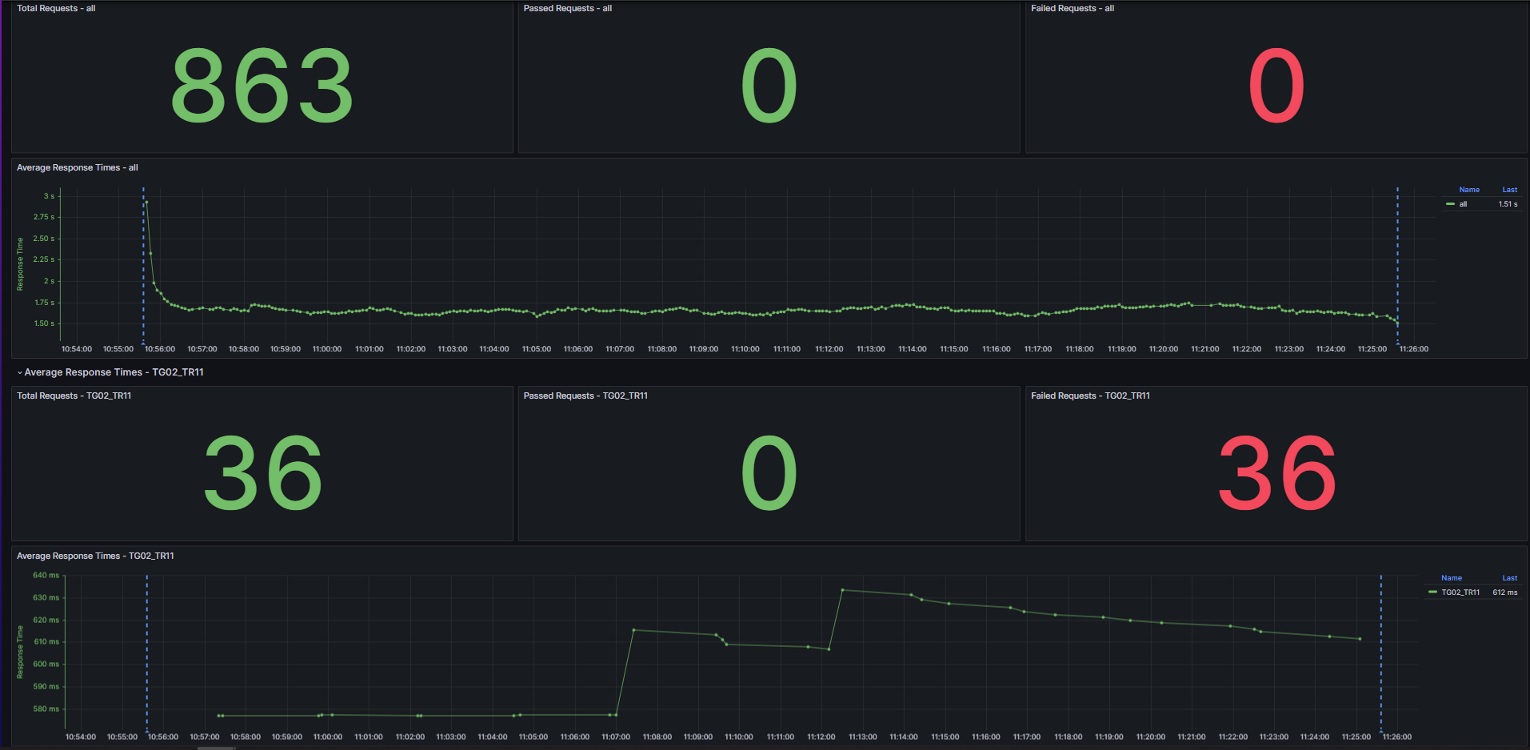1530x750 pixels.
Task: Sort the 'all' chart legend by Name
Action: [x=1469, y=189]
